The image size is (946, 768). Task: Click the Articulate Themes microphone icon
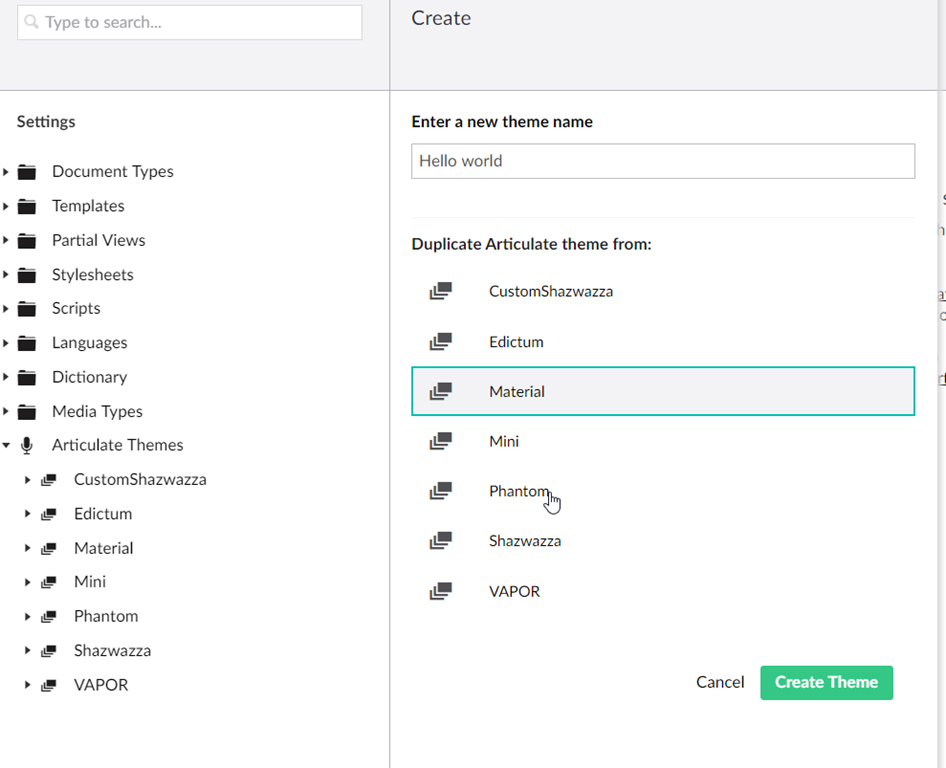coord(27,445)
